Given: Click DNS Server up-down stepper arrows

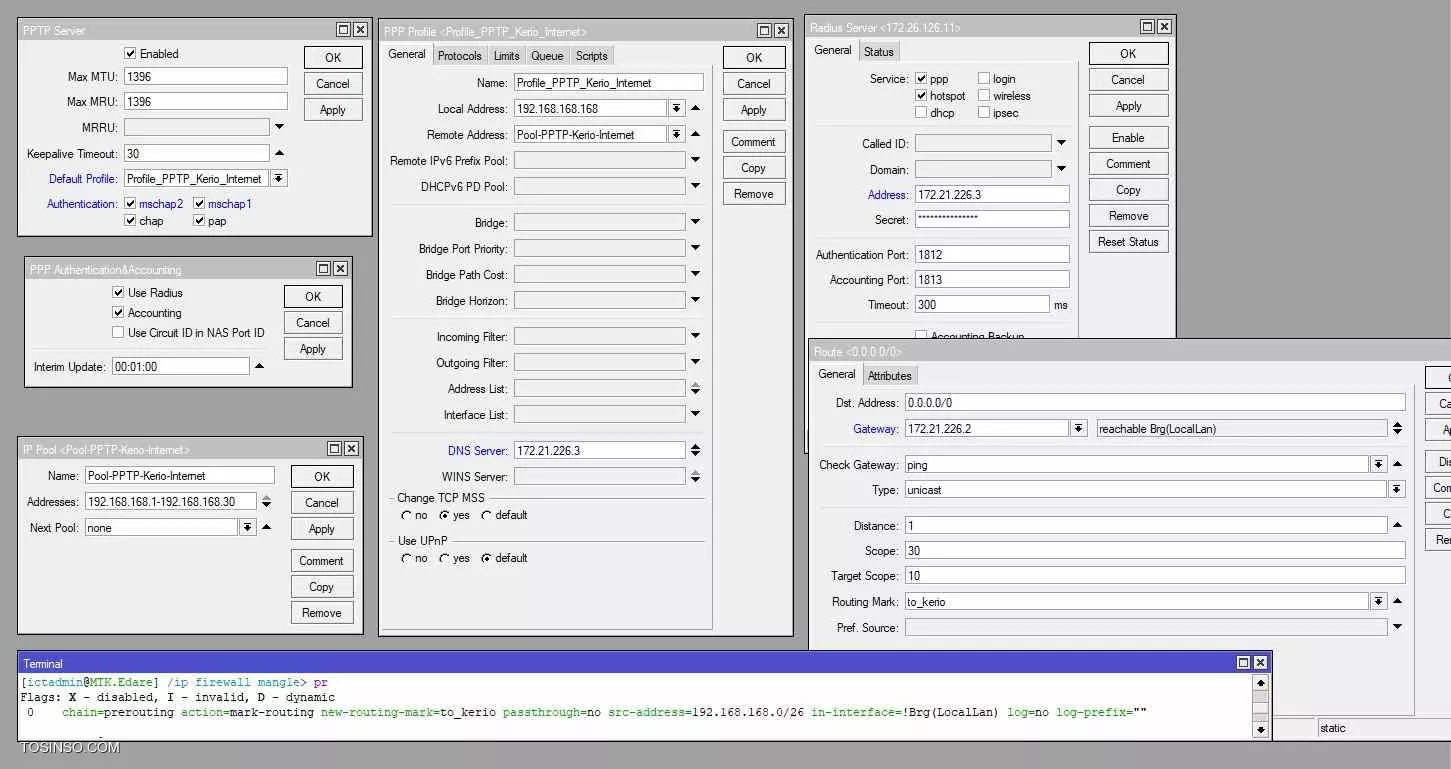Looking at the screenshot, I should (696, 450).
